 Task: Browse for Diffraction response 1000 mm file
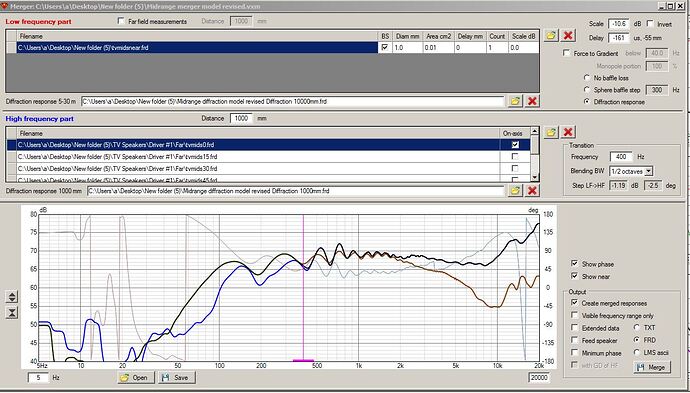(x=515, y=191)
